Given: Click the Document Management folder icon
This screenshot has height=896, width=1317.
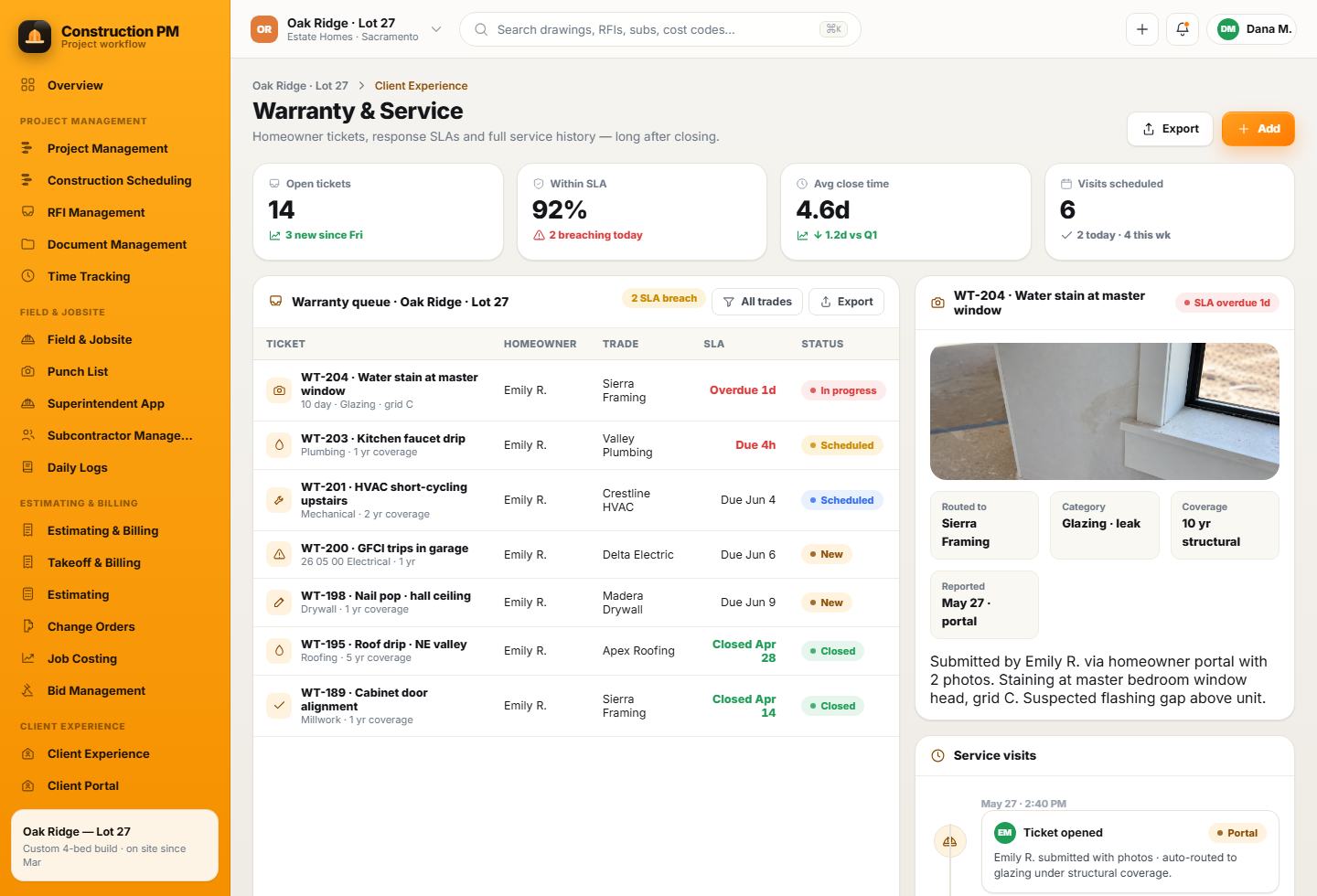Looking at the screenshot, I should tap(28, 244).
